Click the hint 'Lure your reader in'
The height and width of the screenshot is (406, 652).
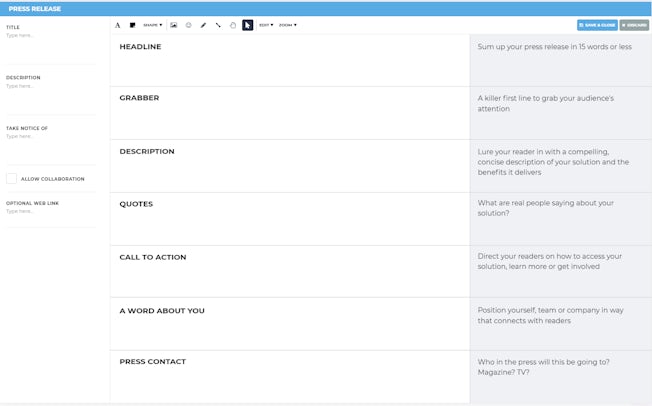click(553, 162)
